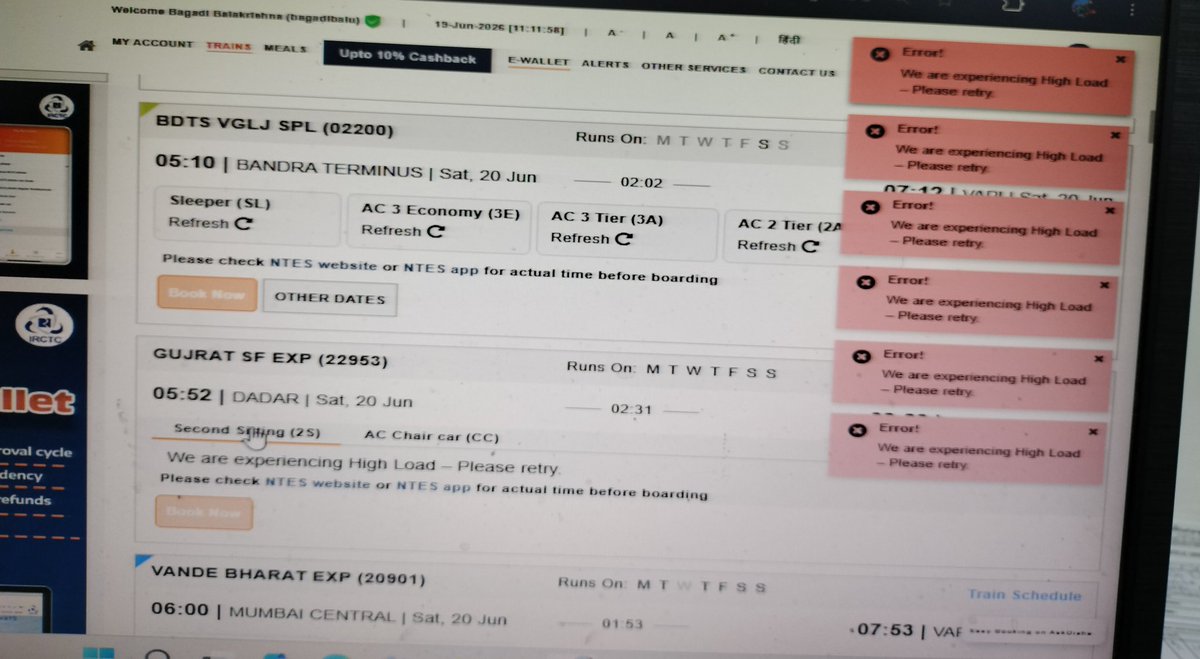Open the CONTACT US page

(797, 72)
